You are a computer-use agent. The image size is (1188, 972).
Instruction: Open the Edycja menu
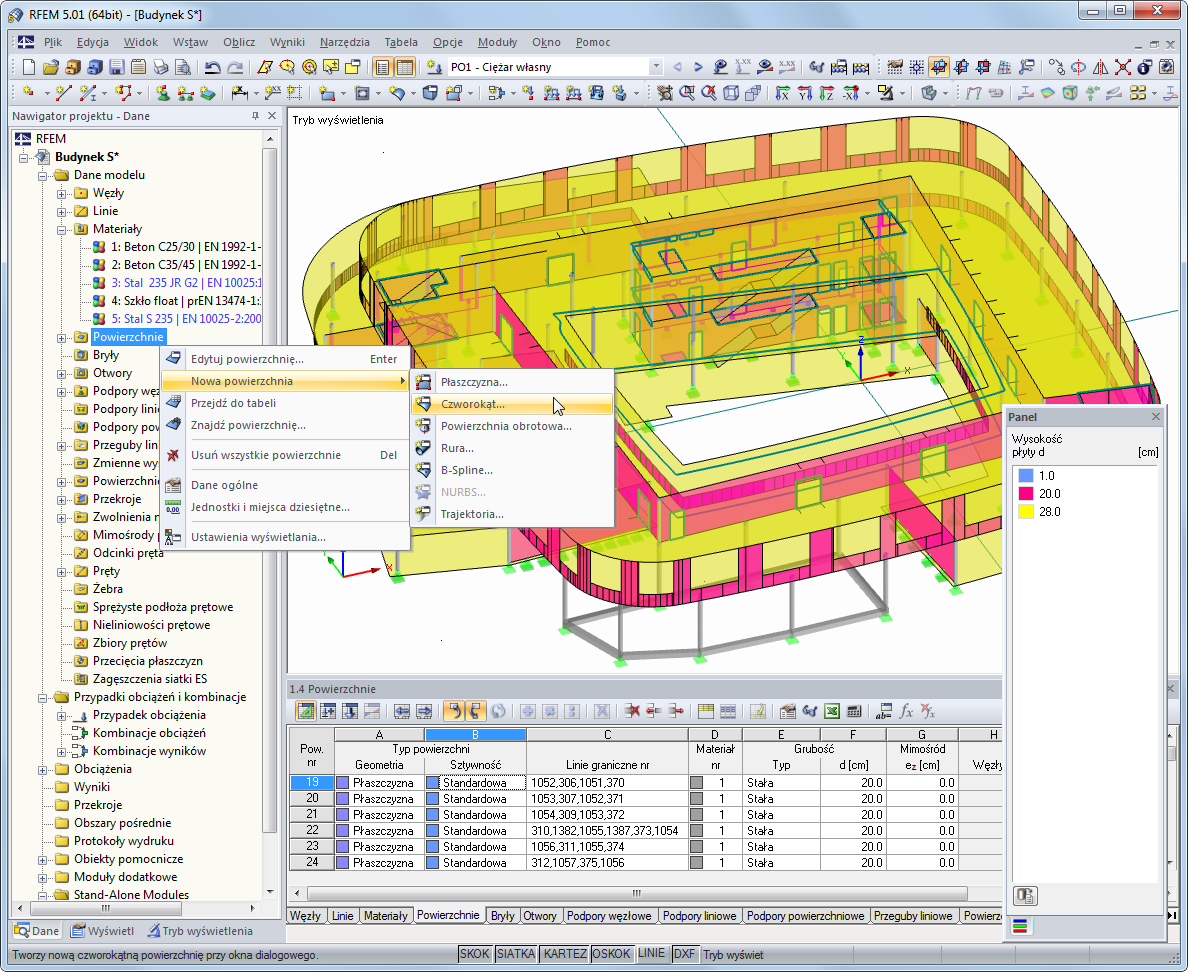(x=92, y=42)
